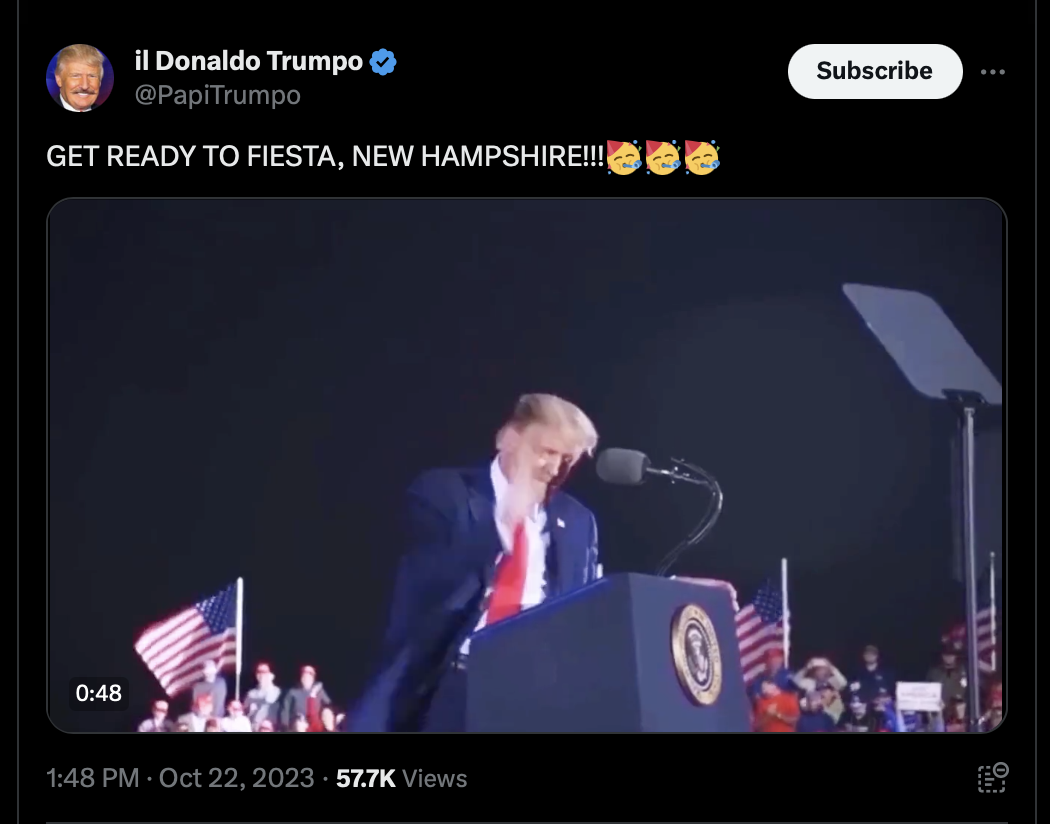Image resolution: width=1050 pixels, height=824 pixels.
Task: Open the il Donaldo Trumpo display name link
Action: (248, 62)
